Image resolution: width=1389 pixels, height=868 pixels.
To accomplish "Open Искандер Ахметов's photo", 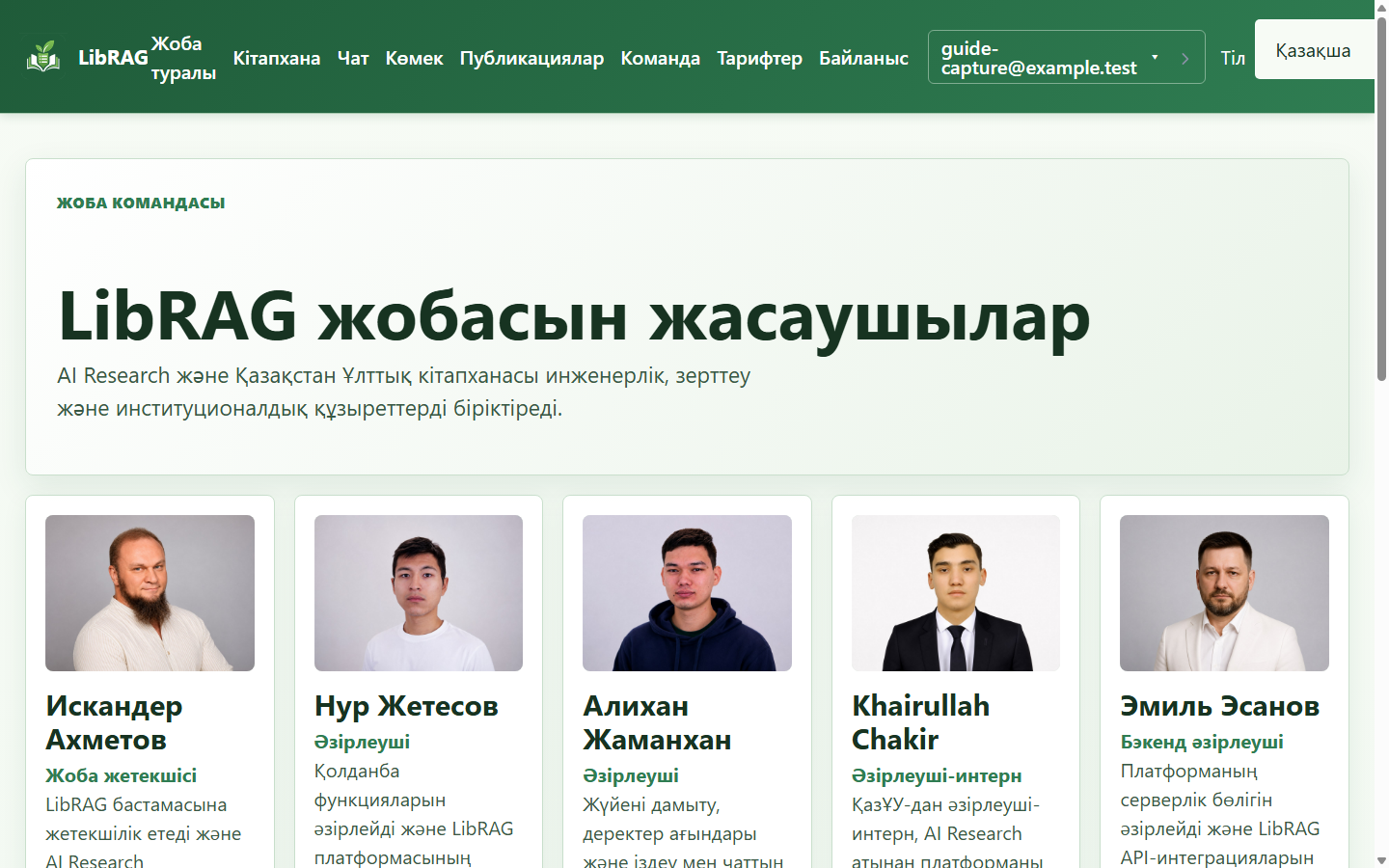I will click(150, 593).
